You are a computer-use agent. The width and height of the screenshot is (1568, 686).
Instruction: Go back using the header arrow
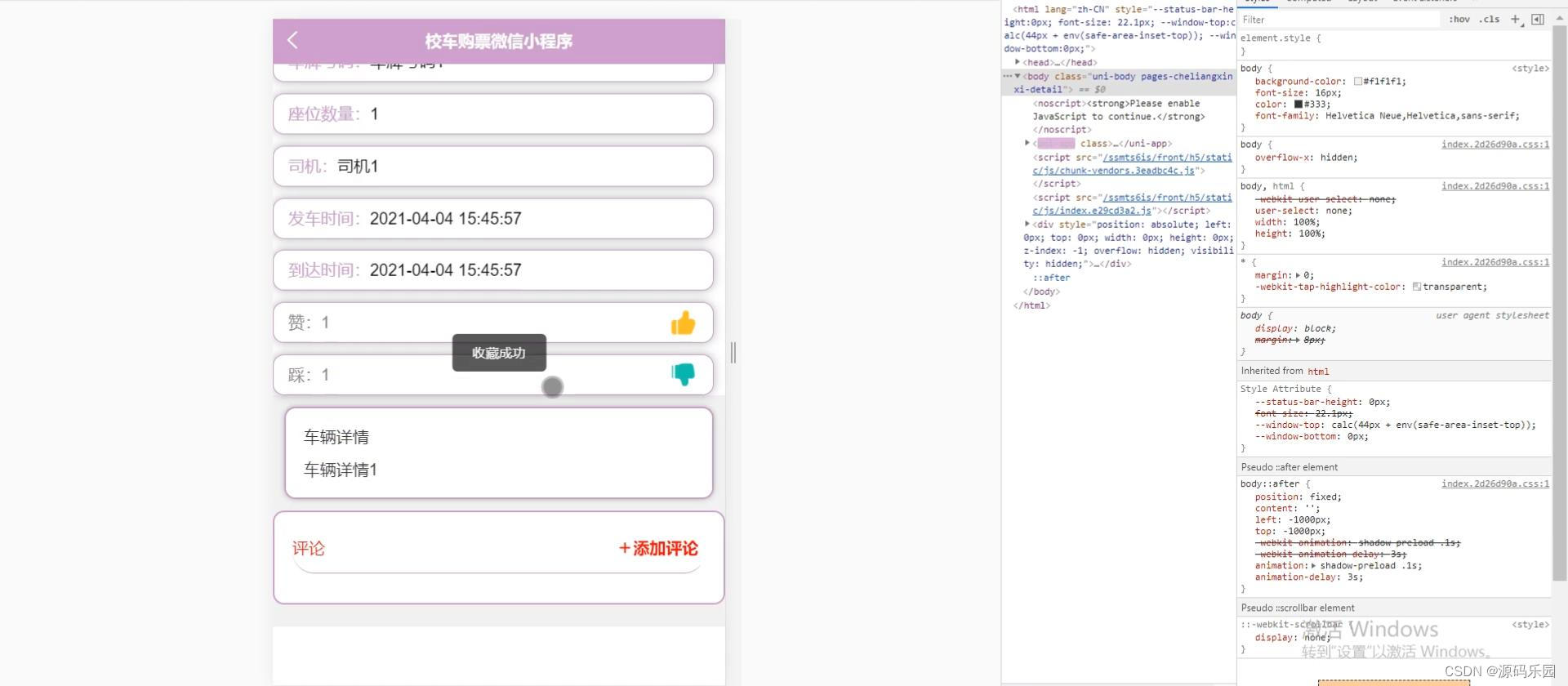point(292,40)
